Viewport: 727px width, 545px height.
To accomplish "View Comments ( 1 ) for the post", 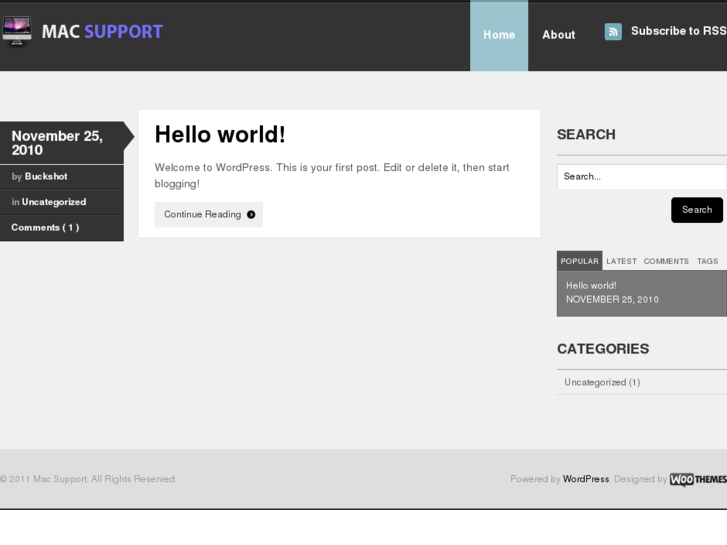I will [x=45, y=227].
